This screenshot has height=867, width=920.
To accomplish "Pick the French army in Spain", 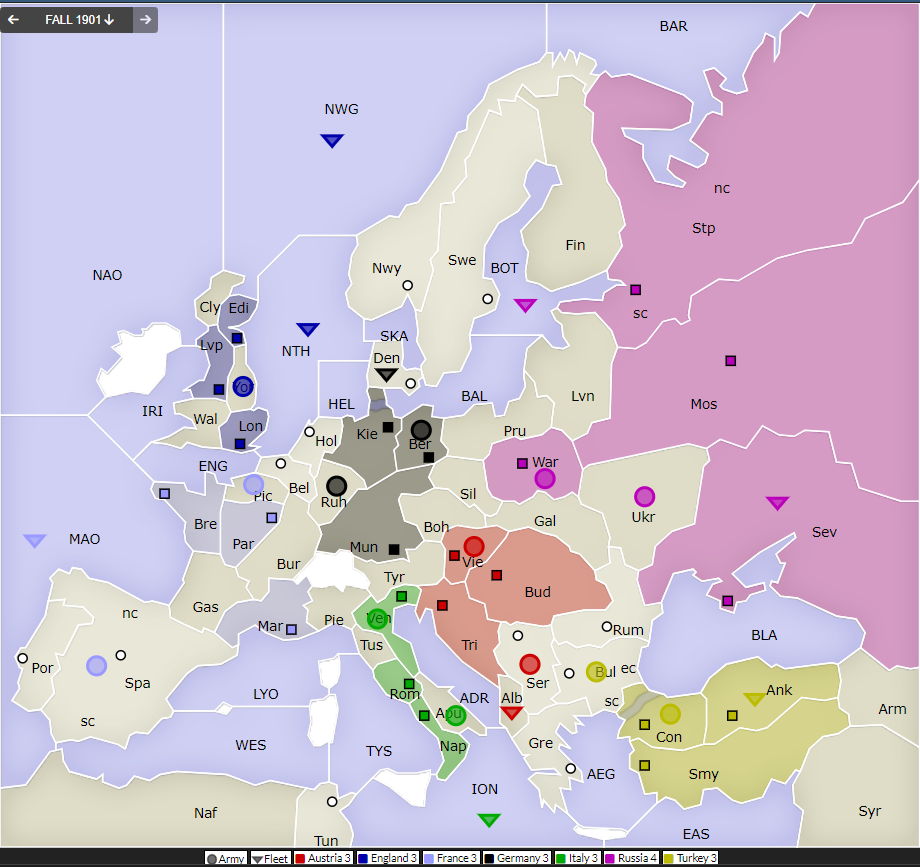I will [96, 666].
